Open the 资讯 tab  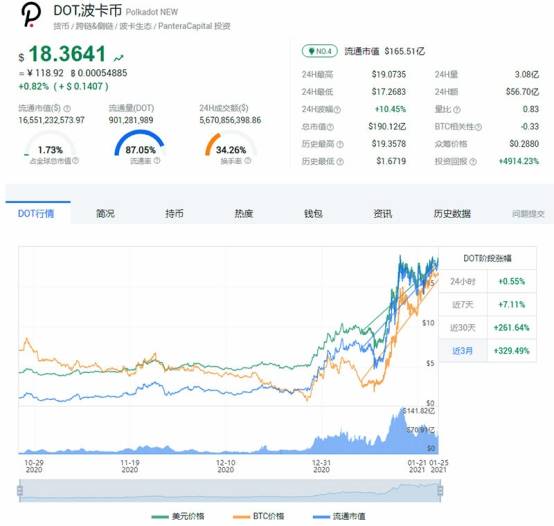(x=383, y=213)
